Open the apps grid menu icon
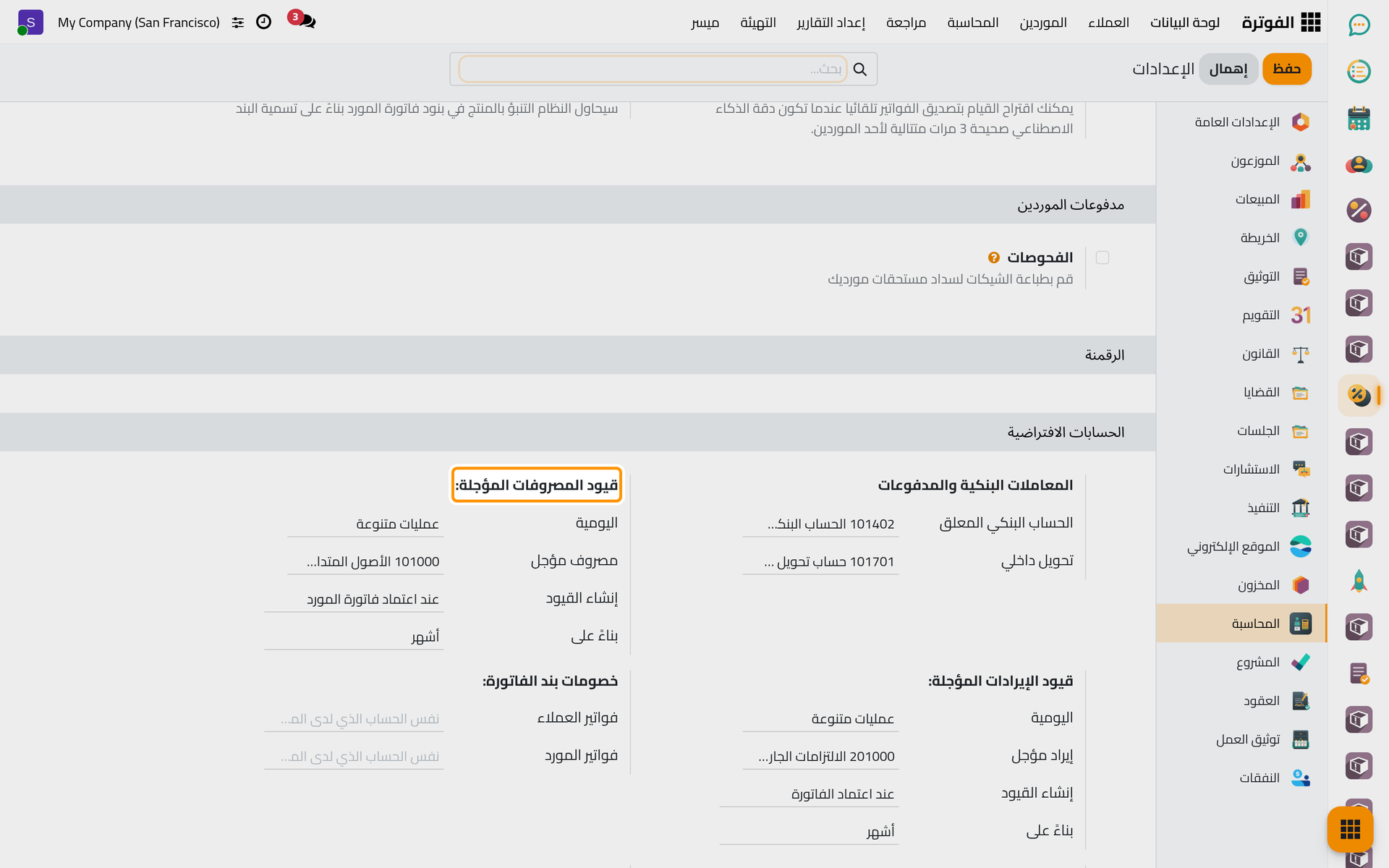The height and width of the screenshot is (868, 1389). pos(1310,22)
